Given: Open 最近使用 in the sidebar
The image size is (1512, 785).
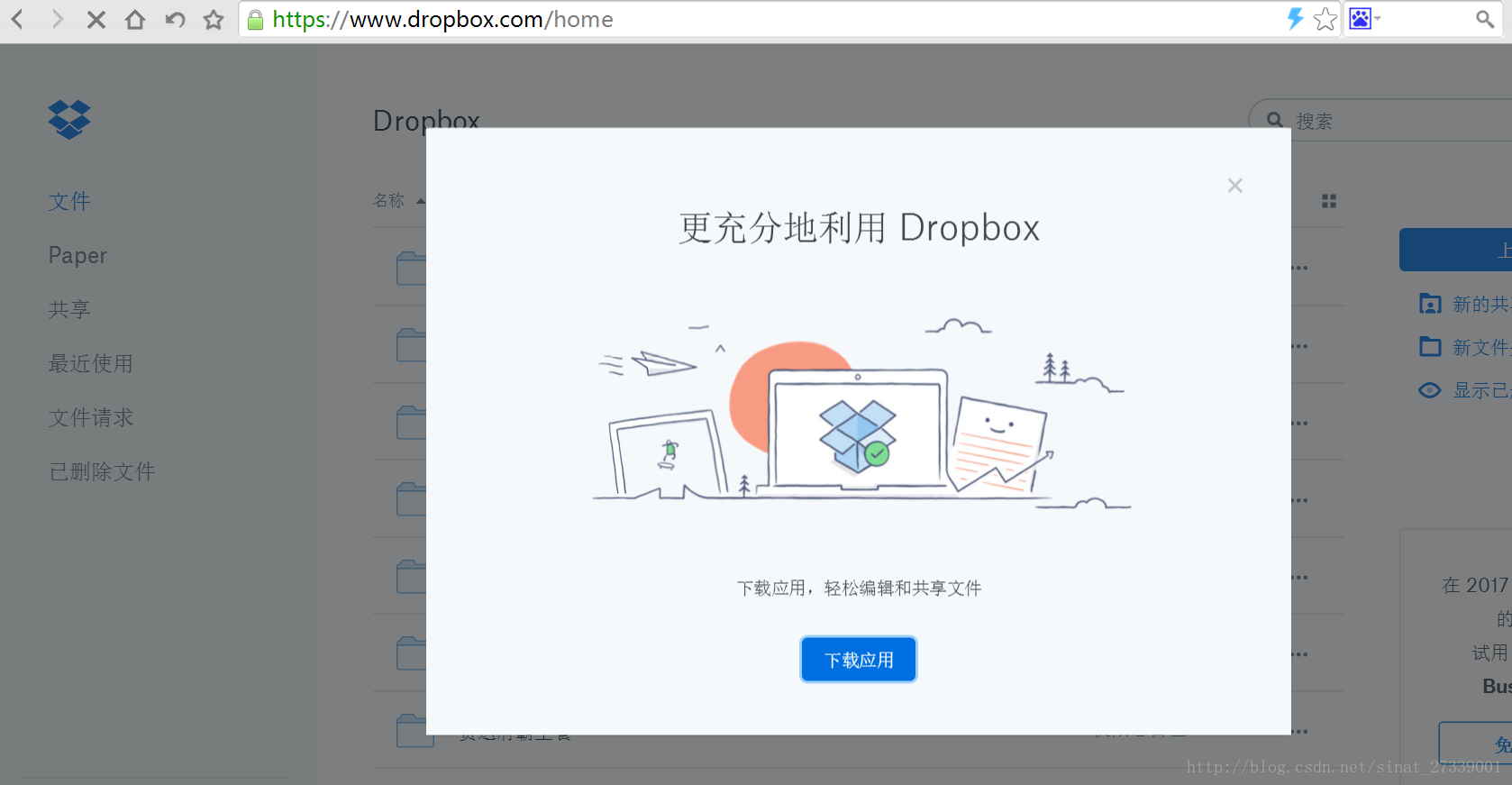Looking at the screenshot, I should (x=90, y=363).
